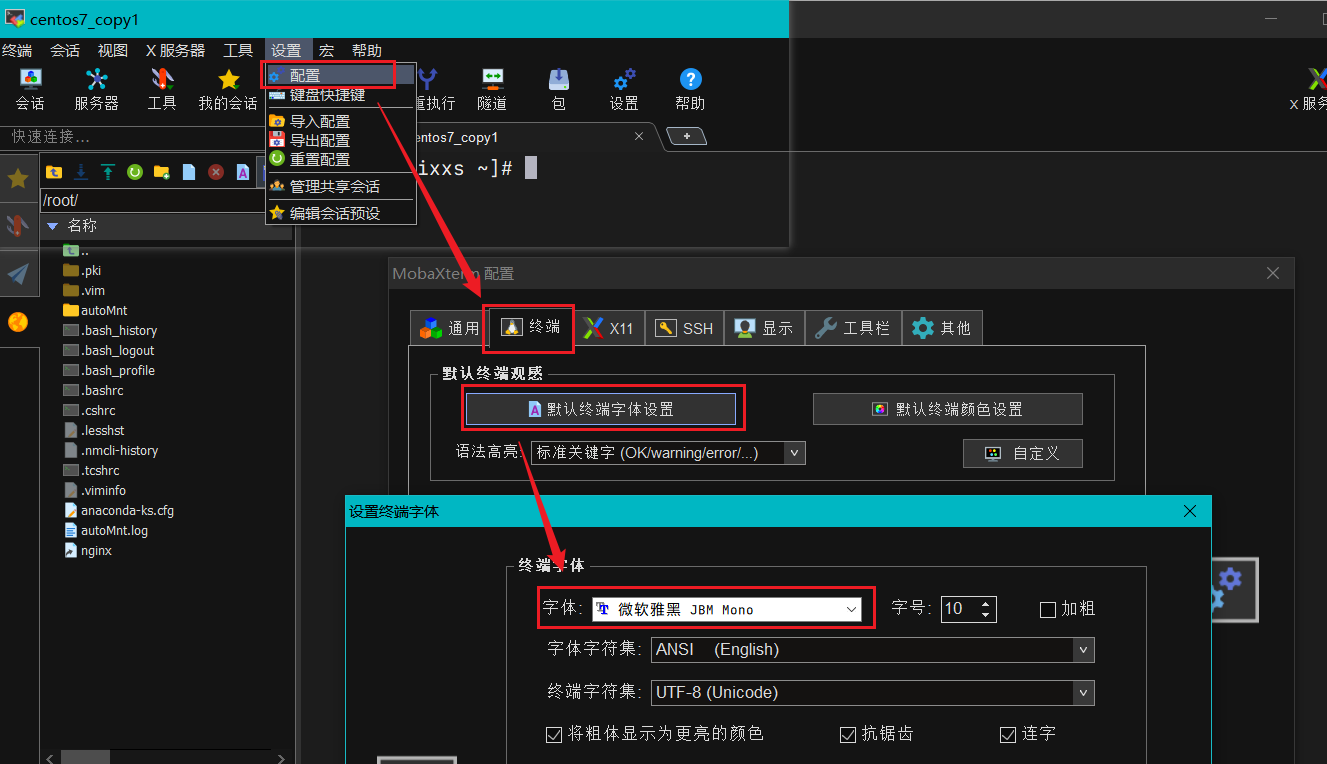Open the star favorites sidebar tab
Screen dimensions: 1327x764
click(x=18, y=179)
